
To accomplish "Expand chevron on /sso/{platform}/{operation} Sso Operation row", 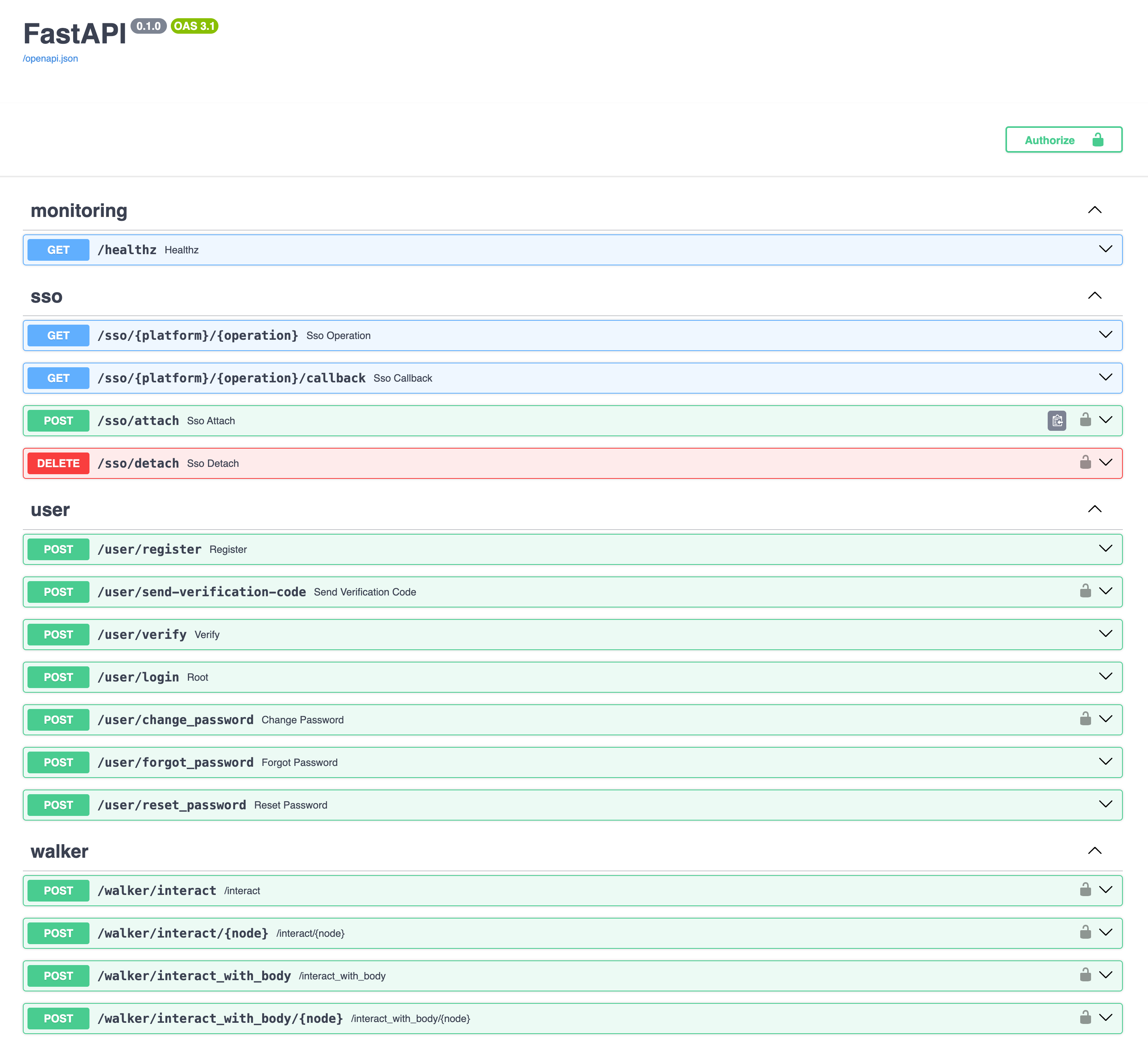I will (1105, 334).
